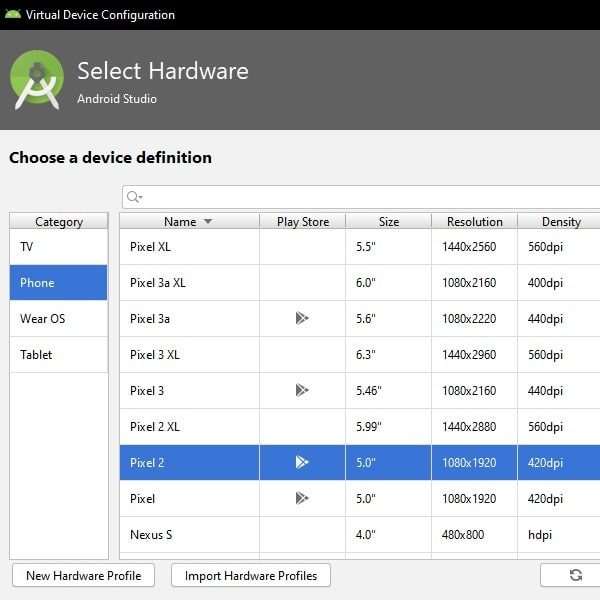
Task: Click the 1080x2220 resolution cell
Action: pos(474,319)
